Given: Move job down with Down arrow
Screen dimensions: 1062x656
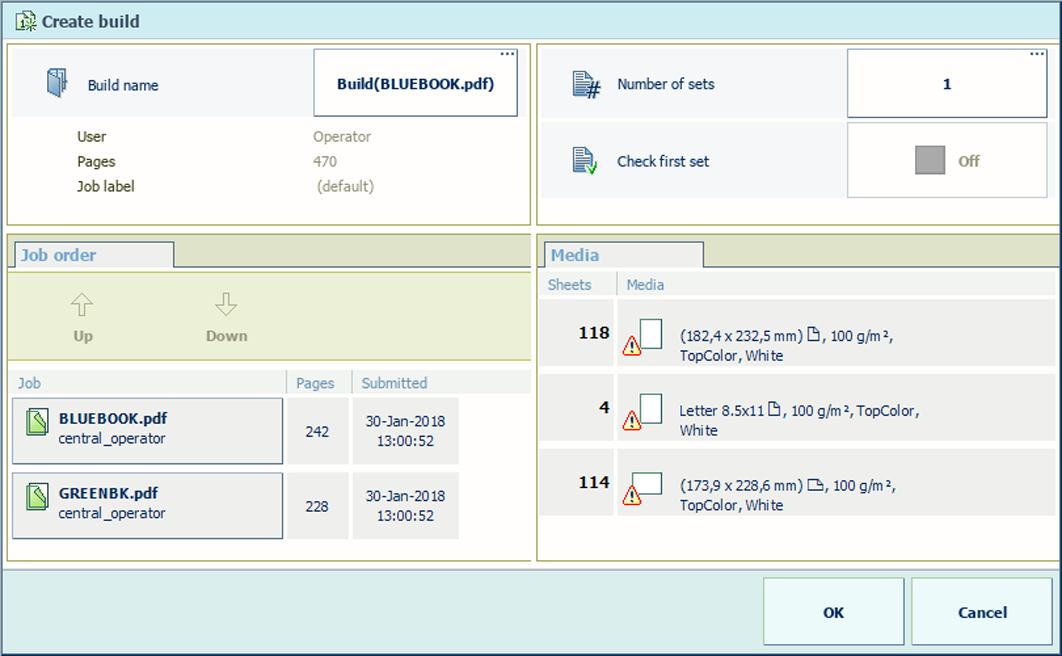Looking at the screenshot, I should coord(226,316).
